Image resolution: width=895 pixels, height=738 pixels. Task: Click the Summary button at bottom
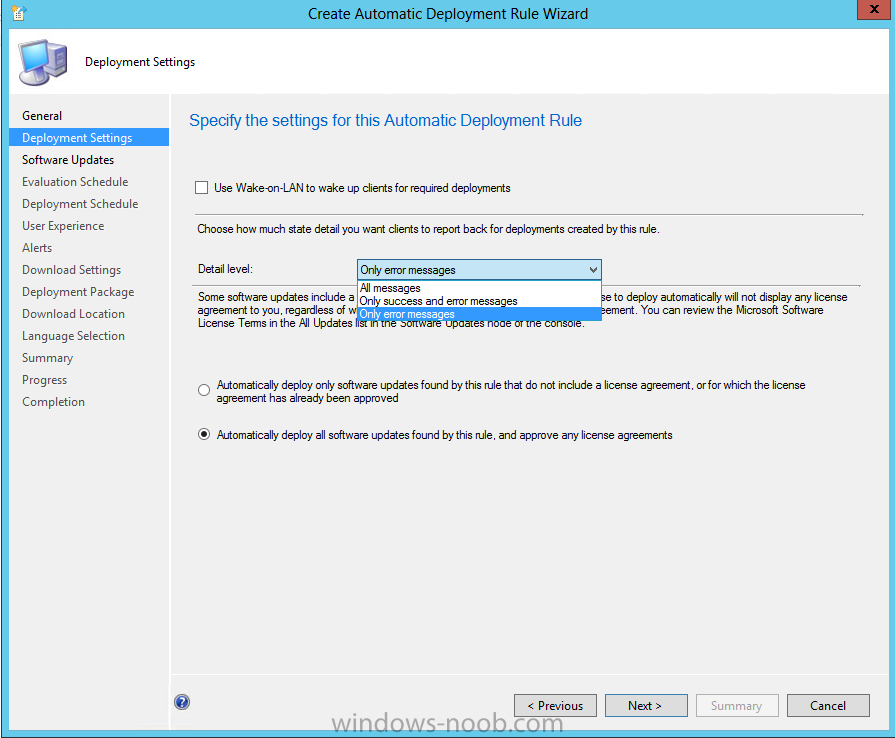click(x=737, y=705)
